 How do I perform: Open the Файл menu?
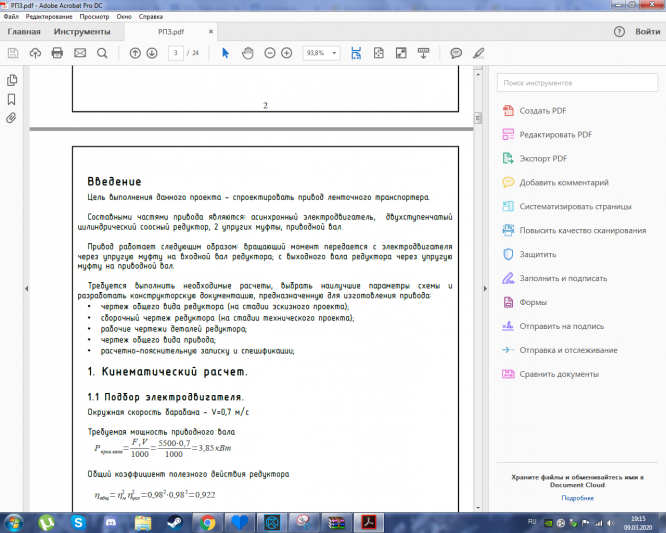click(x=11, y=17)
